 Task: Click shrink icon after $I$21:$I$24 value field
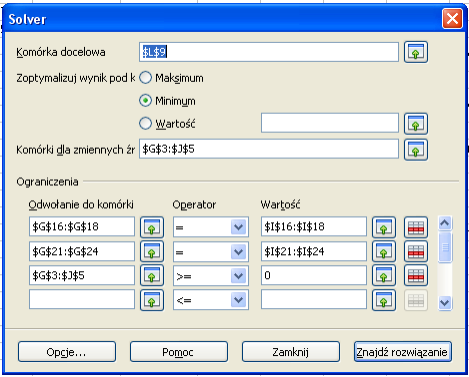tap(384, 251)
